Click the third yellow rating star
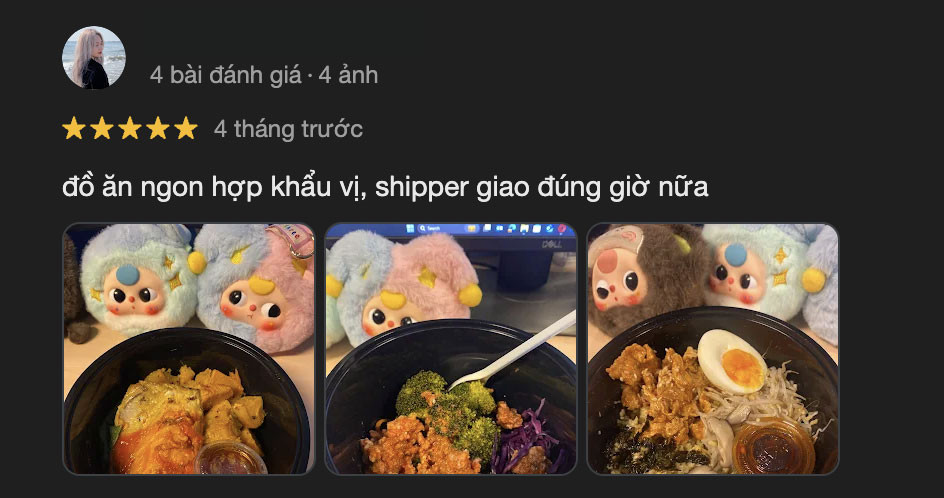This screenshot has width=944, height=498. (x=129, y=128)
